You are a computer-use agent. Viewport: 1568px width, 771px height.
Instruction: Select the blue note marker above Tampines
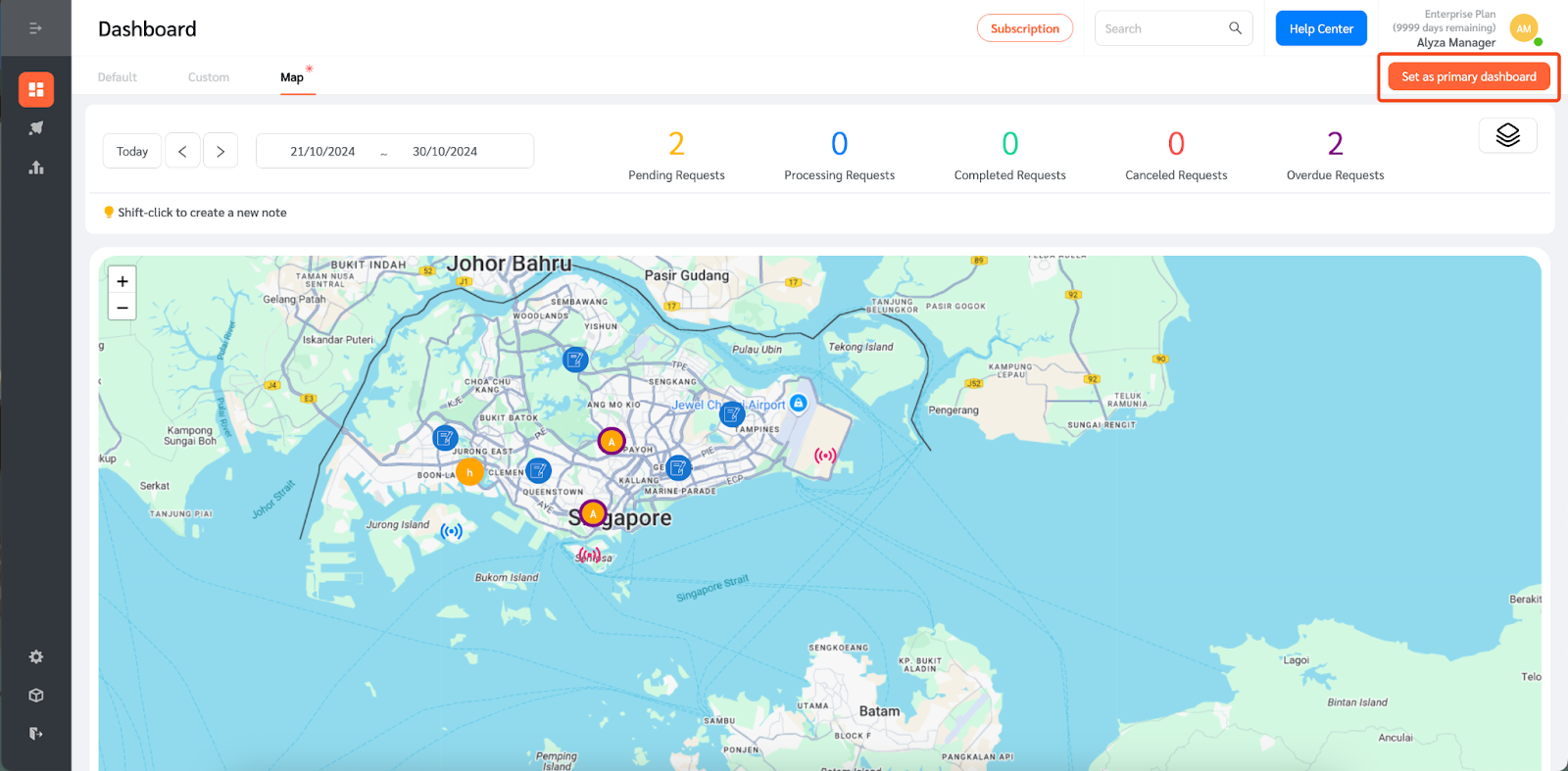pyautogui.click(x=732, y=415)
